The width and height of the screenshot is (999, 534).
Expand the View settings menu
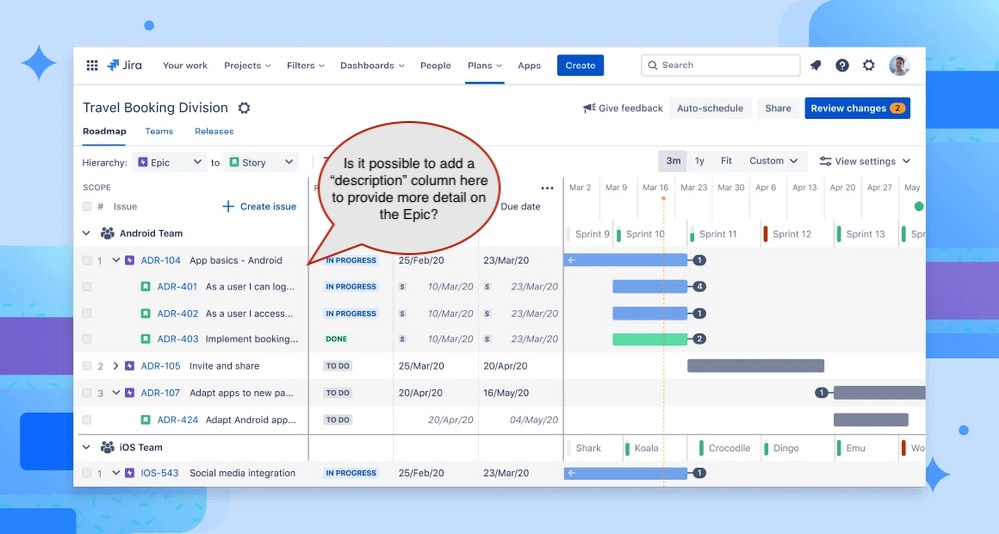pyautogui.click(x=865, y=161)
